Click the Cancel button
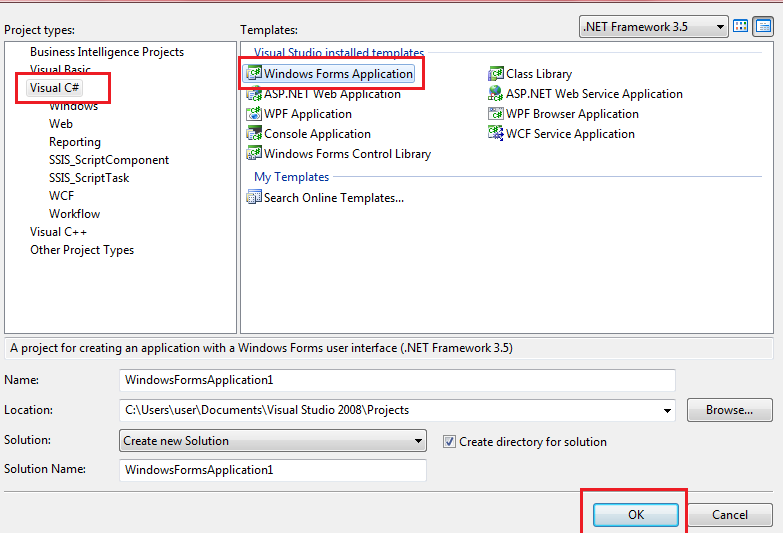The height and width of the screenshot is (533, 783). coord(730,515)
